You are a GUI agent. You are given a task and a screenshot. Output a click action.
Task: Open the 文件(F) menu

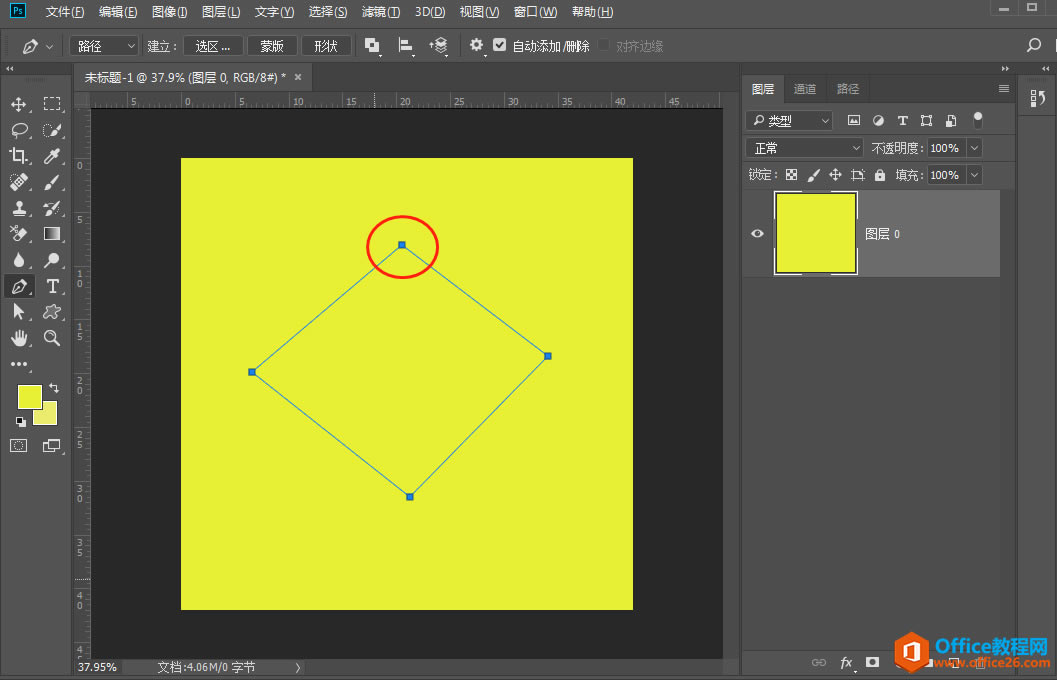tap(65, 12)
